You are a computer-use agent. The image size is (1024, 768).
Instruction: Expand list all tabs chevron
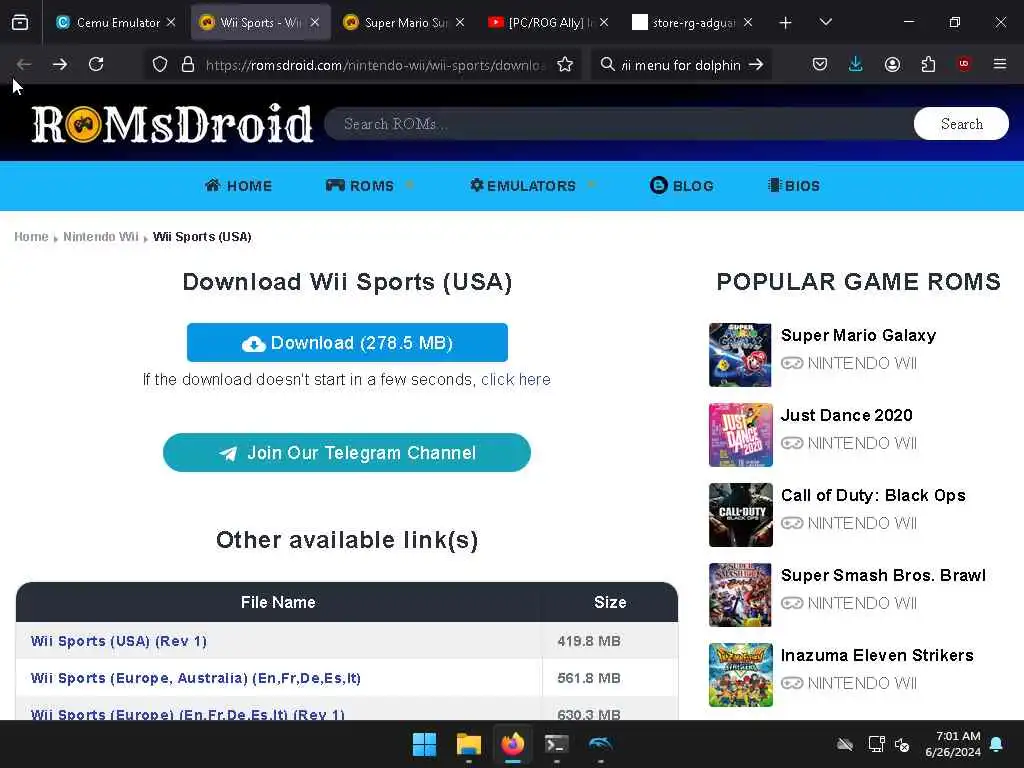825,22
